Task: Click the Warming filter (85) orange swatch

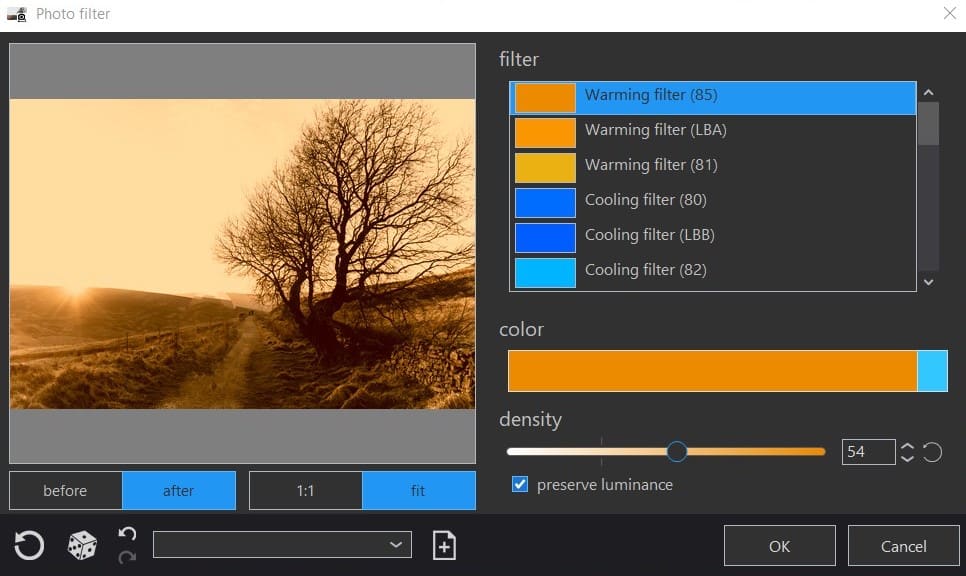Action: (545, 98)
